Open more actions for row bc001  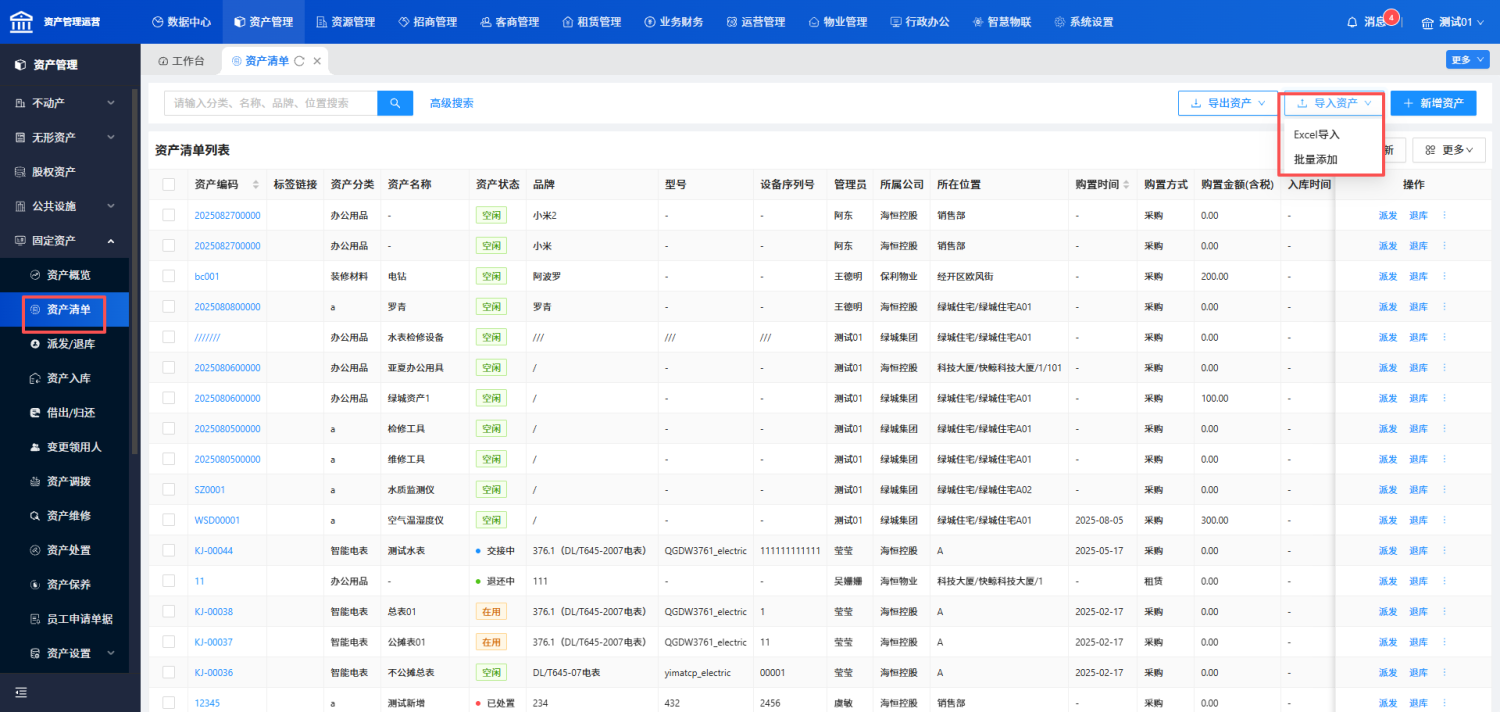(x=1444, y=276)
